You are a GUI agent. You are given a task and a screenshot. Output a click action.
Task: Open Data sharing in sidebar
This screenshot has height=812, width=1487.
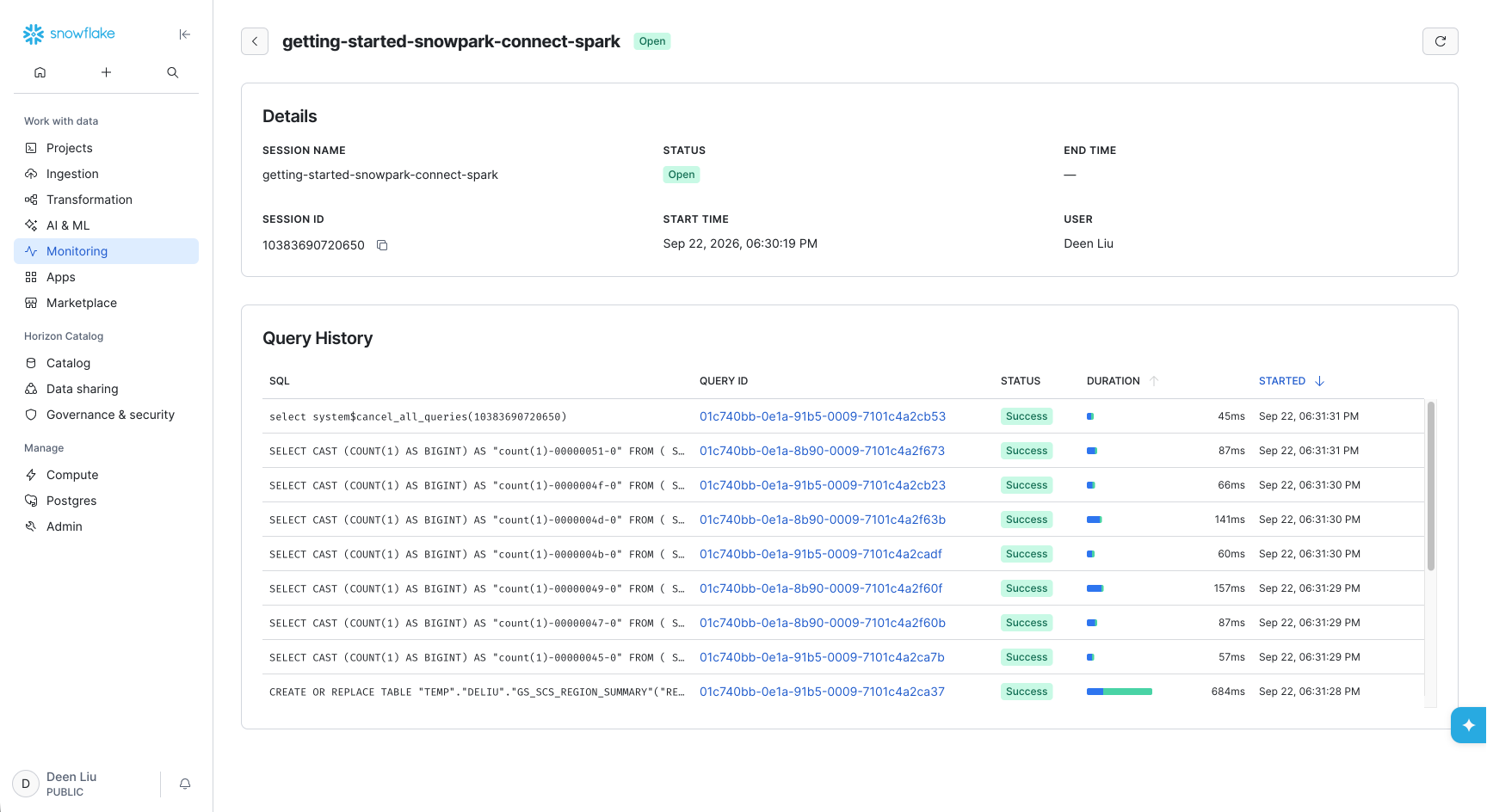(106, 389)
